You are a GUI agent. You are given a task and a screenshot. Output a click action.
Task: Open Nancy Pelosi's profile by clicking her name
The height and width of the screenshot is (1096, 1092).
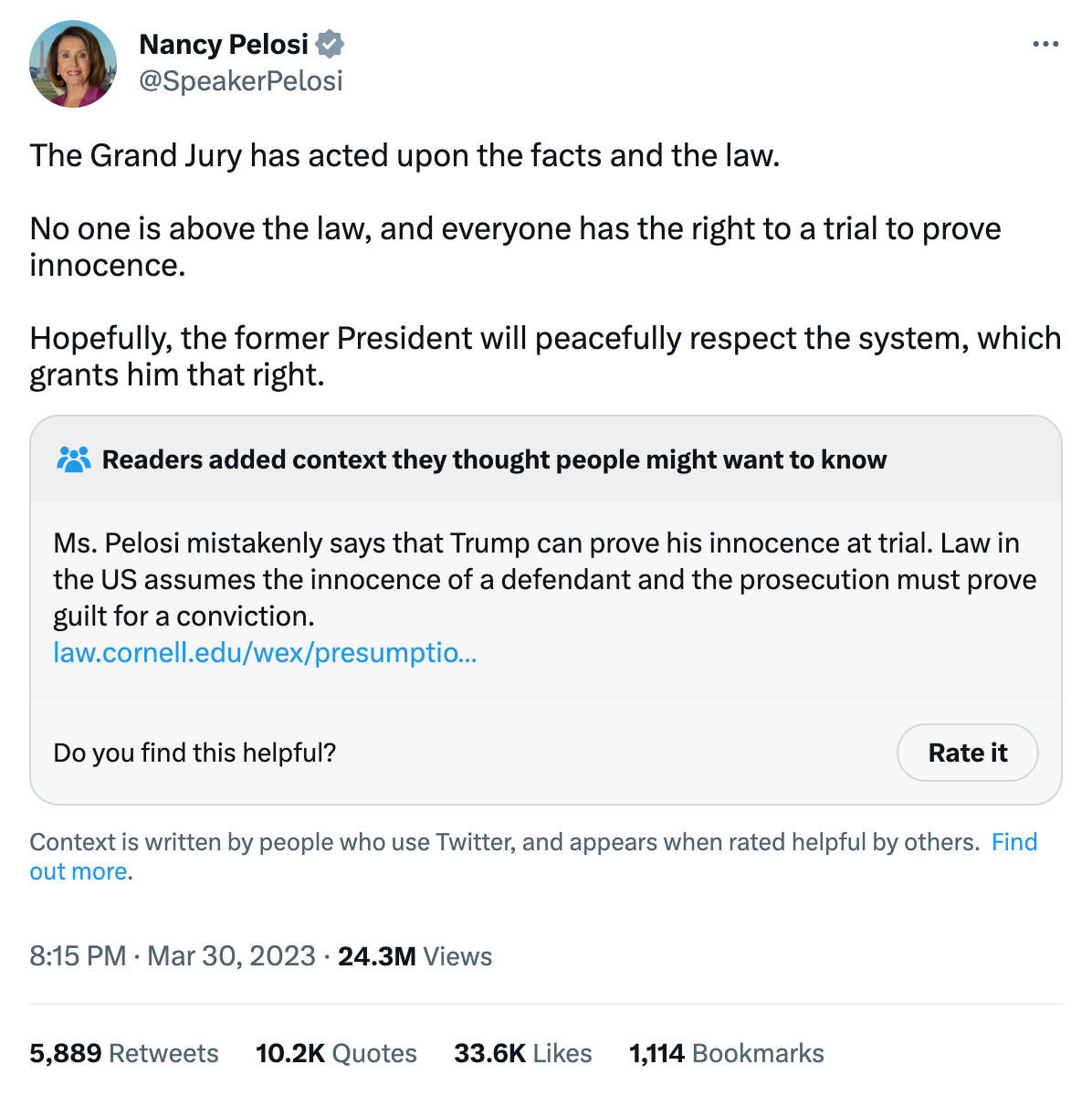click(224, 44)
